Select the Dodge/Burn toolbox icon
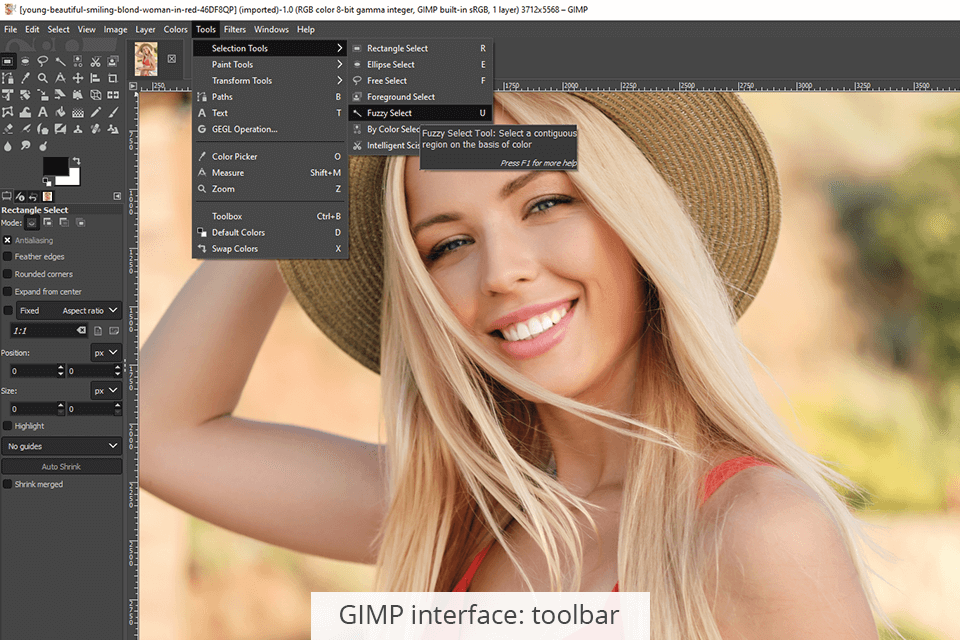 pyautogui.click(x=42, y=146)
